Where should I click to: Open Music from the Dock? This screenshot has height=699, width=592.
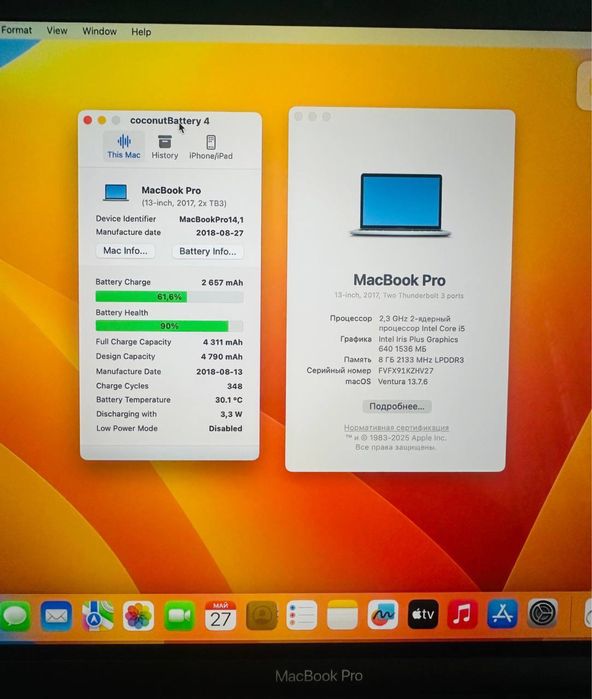462,614
